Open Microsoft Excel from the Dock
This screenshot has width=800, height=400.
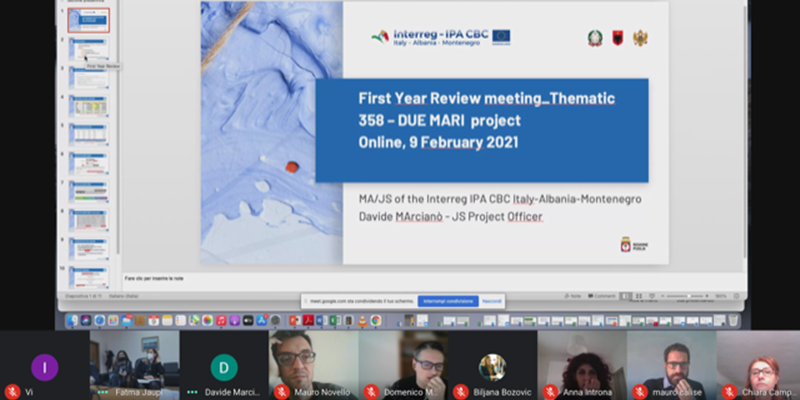coord(335,320)
